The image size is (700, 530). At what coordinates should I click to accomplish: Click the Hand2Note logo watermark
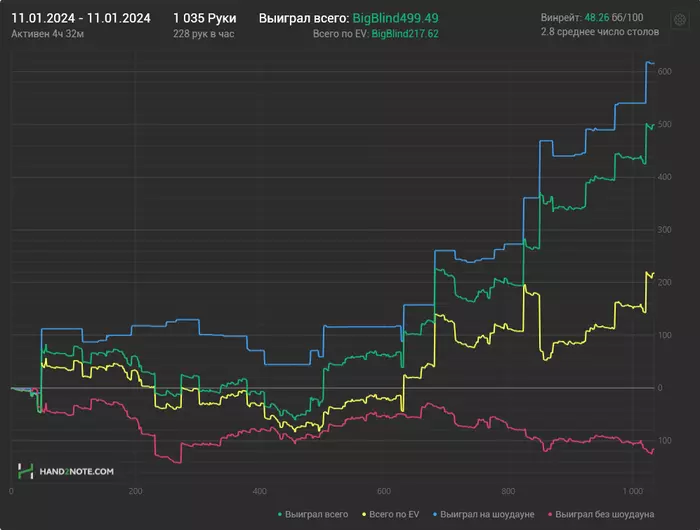click(66, 470)
